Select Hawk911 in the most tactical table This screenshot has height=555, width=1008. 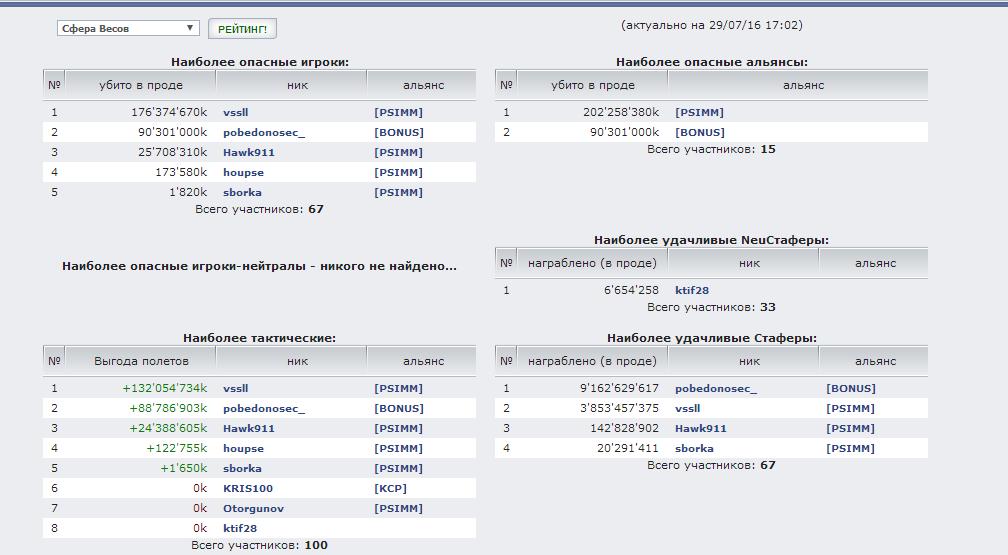click(248, 429)
